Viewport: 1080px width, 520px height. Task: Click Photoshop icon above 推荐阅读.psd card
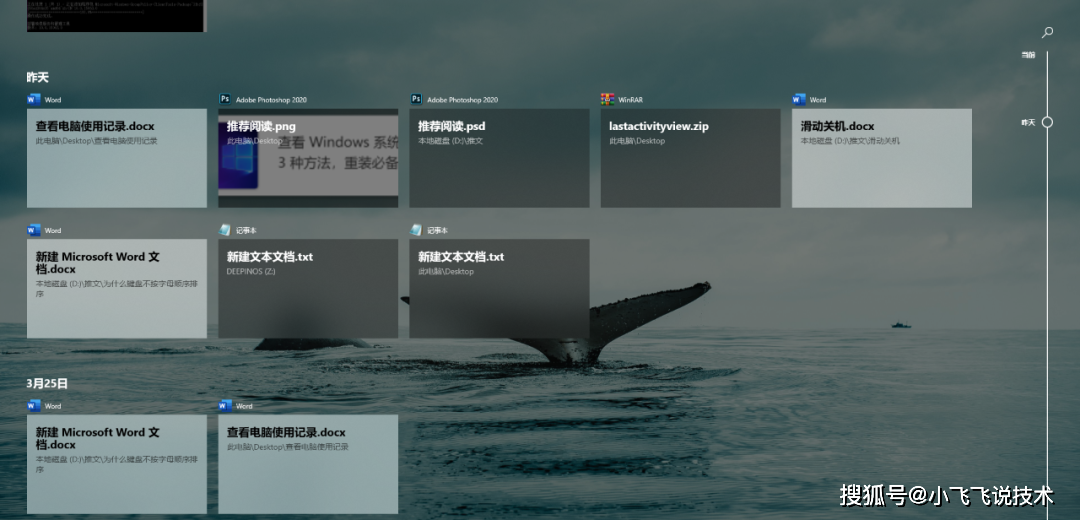(416, 99)
